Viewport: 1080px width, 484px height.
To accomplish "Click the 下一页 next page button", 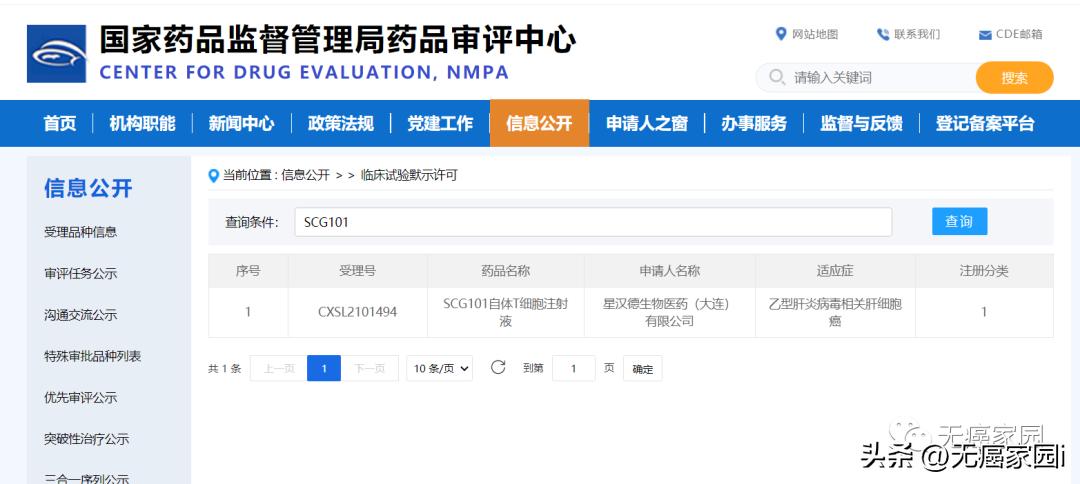I will (370, 368).
